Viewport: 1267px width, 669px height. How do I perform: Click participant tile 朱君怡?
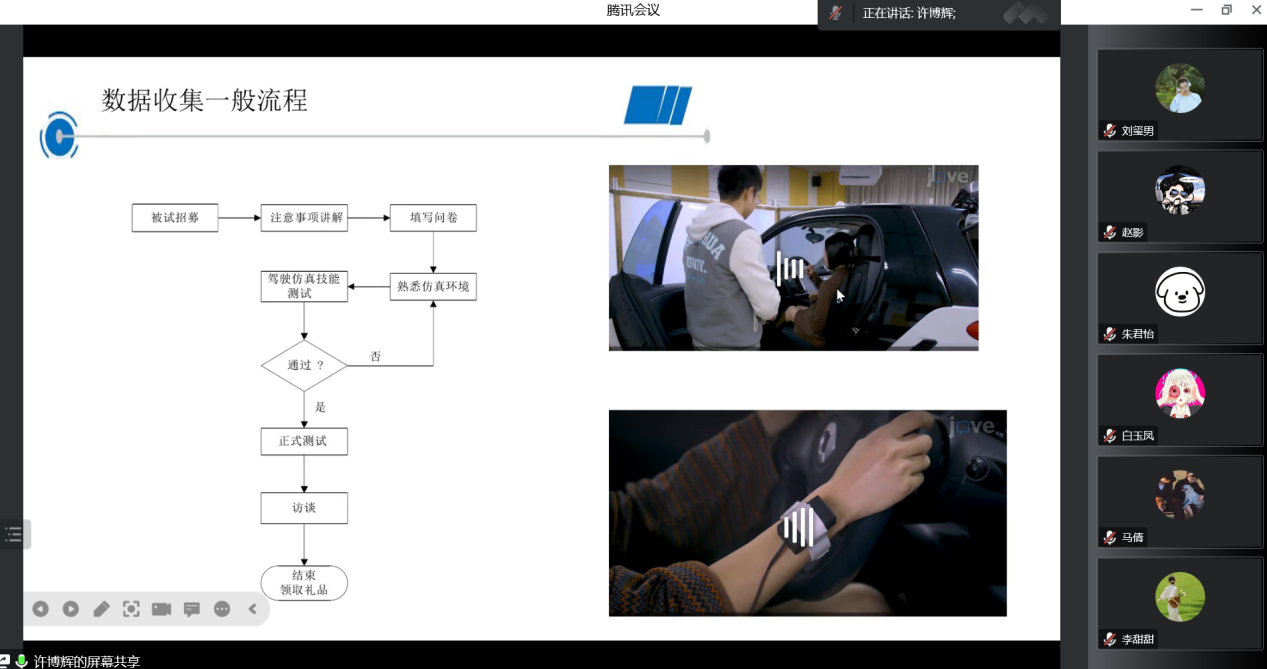point(1180,298)
